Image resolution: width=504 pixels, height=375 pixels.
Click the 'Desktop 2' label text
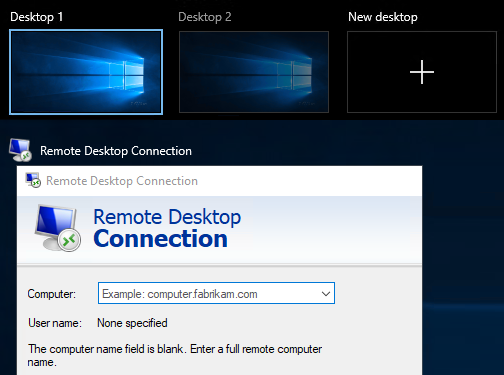click(205, 17)
